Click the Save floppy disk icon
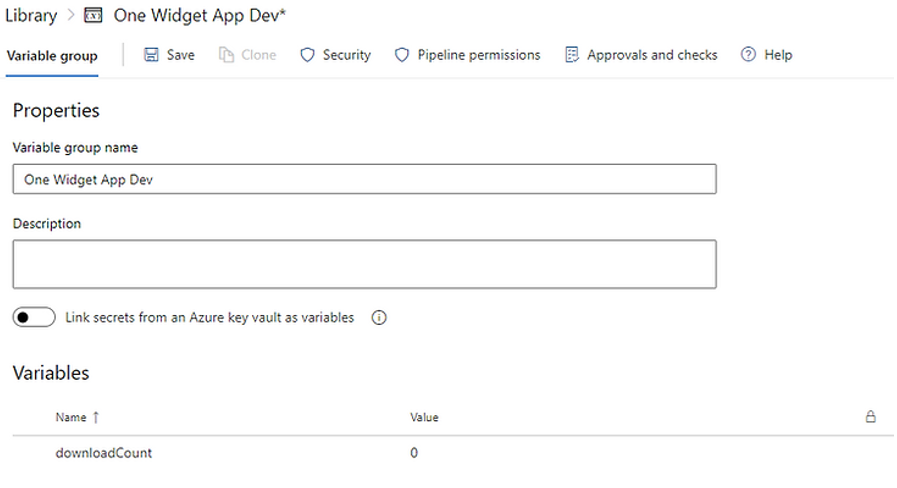Screen dimensions: 897x488 151,55
